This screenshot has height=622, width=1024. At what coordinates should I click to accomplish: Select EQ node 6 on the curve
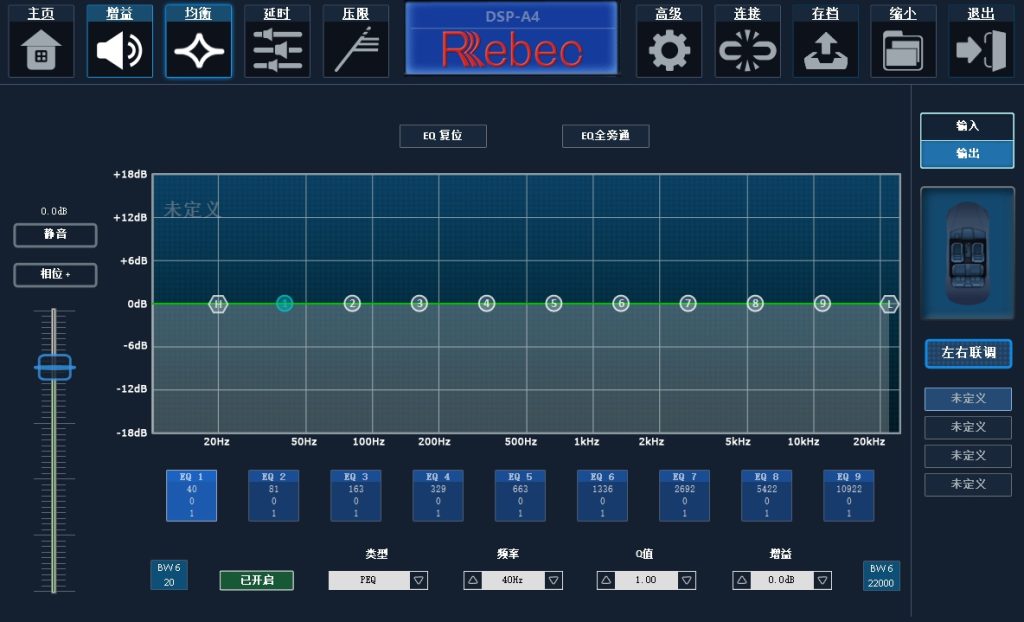621,303
